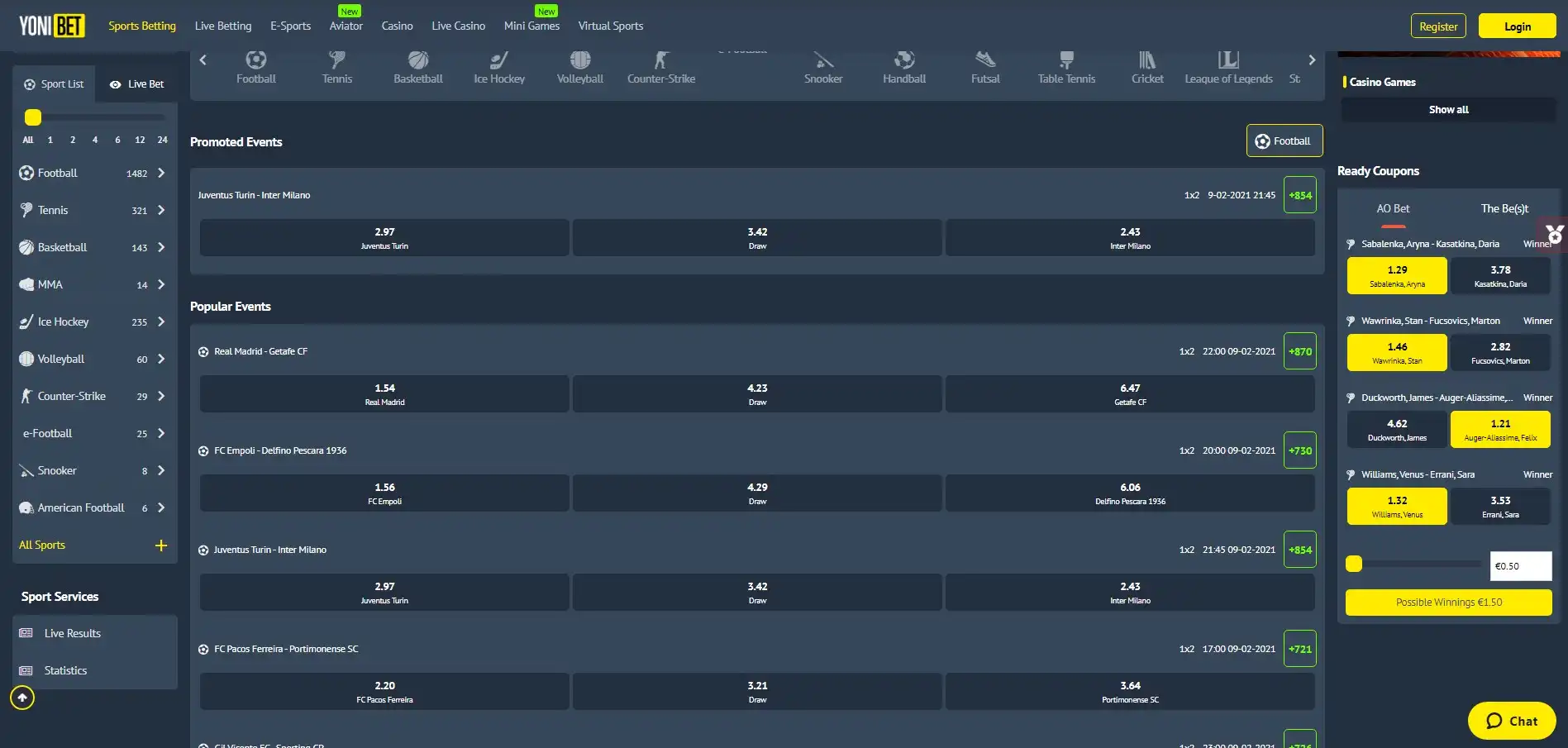Open the Table Tennis carousel icon
Image resolution: width=1568 pixels, height=748 pixels.
coord(1066,60)
